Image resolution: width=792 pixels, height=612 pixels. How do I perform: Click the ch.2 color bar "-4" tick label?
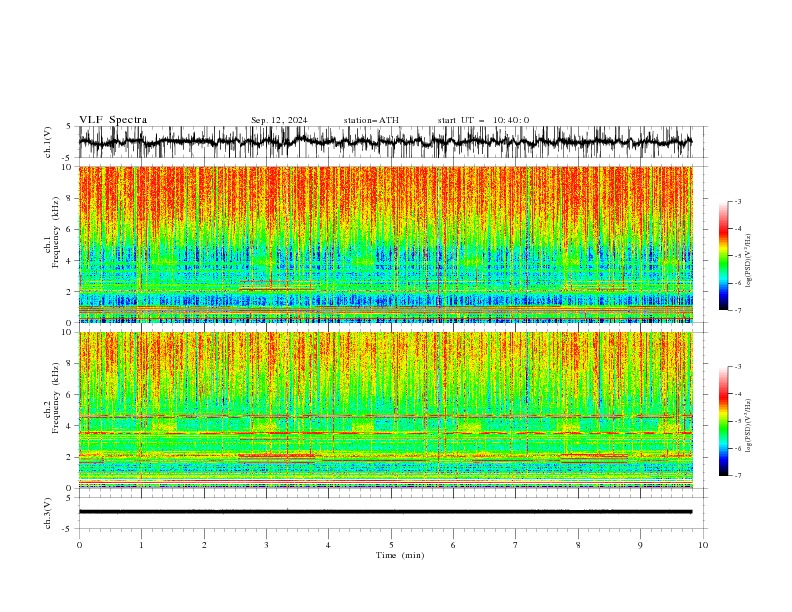pos(738,394)
